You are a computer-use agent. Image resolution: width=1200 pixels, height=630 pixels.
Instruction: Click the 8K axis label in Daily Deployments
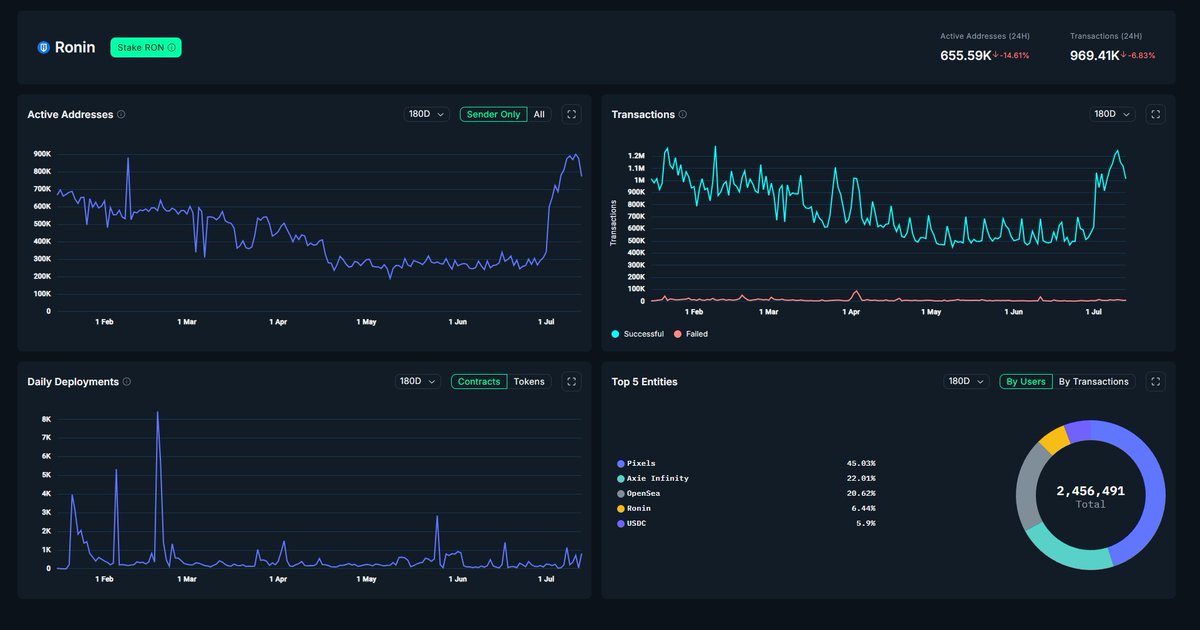(46, 419)
